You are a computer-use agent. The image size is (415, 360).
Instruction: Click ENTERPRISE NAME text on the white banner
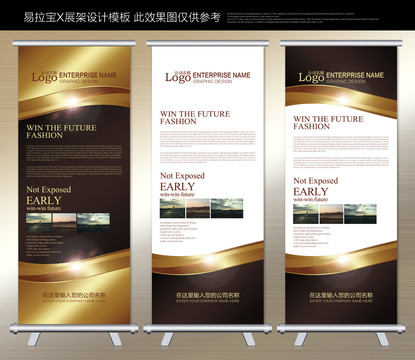pos(221,75)
